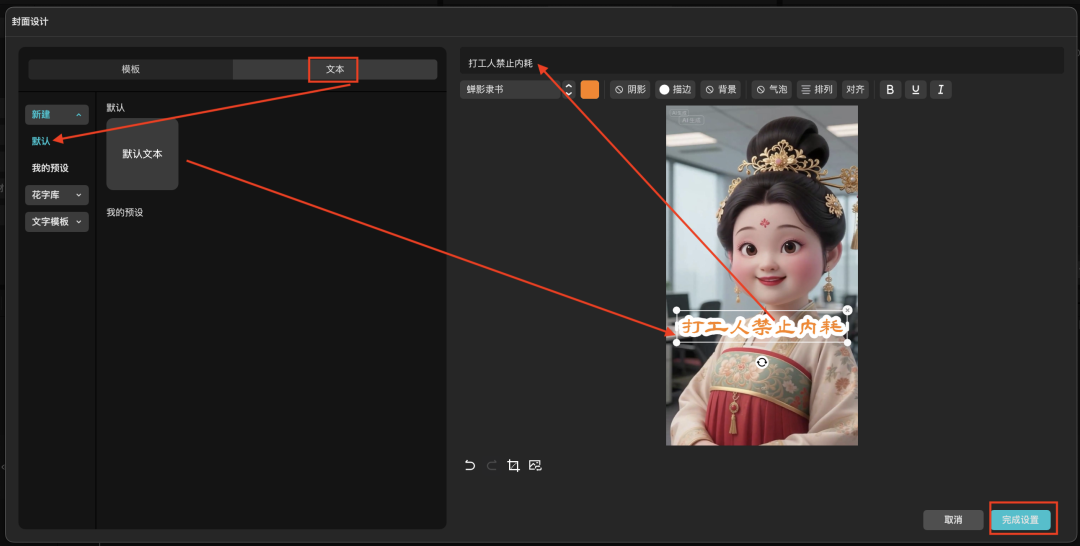The width and height of the screenshot is (1080, 546).
Task: Expand the 文字模板 section
Action: 56,222
